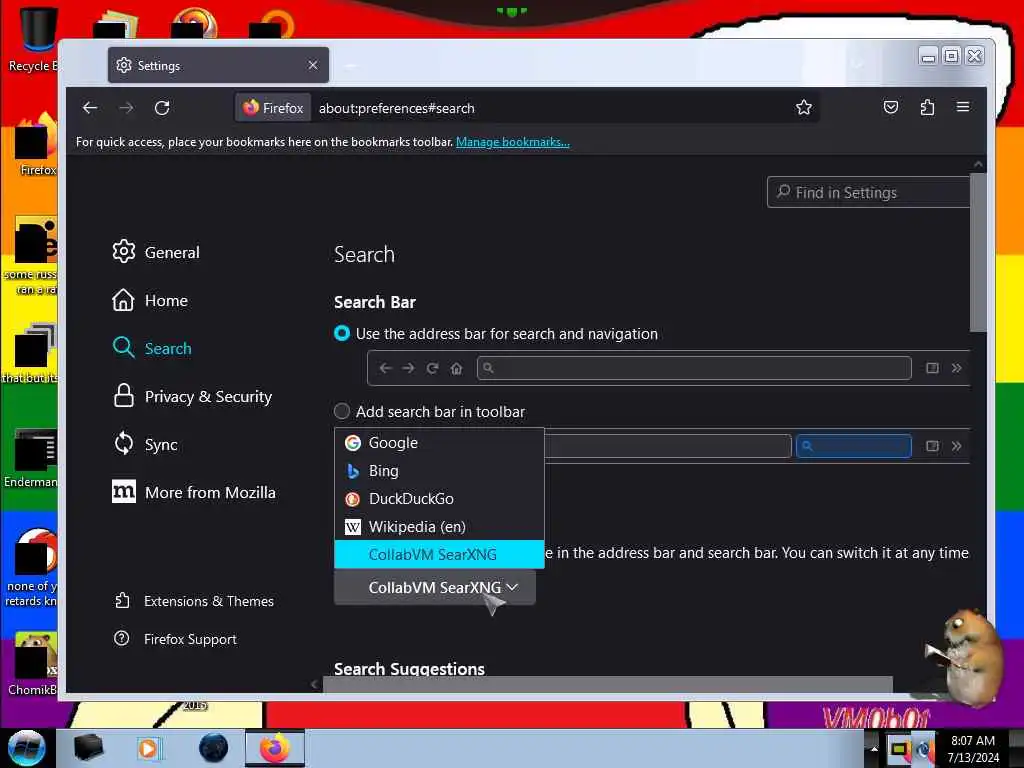
Task: Click Firefox icon in the taskbar
Action: [x=275, y=748]
